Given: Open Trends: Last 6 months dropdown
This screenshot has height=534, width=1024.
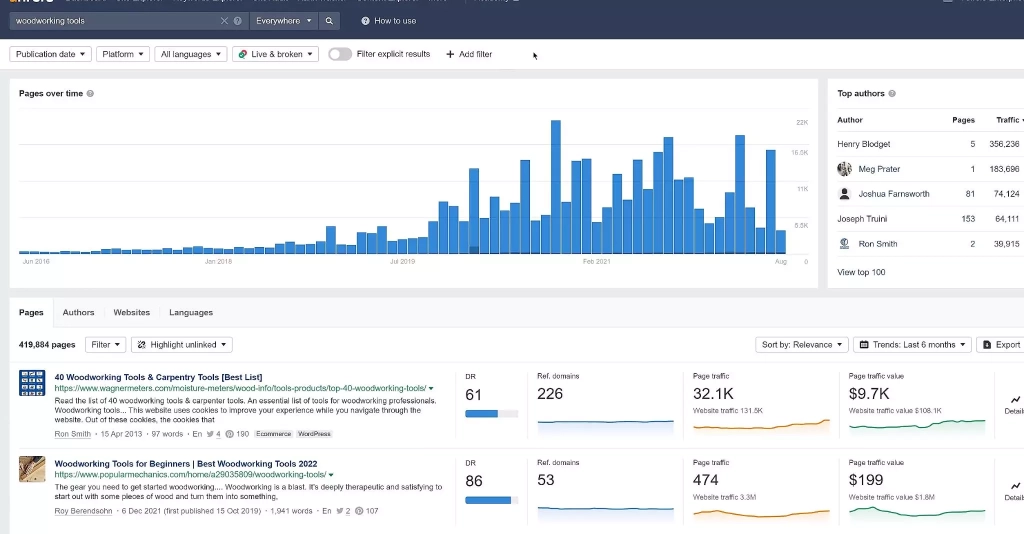Looking at the screenshot, I should (912, 345).
